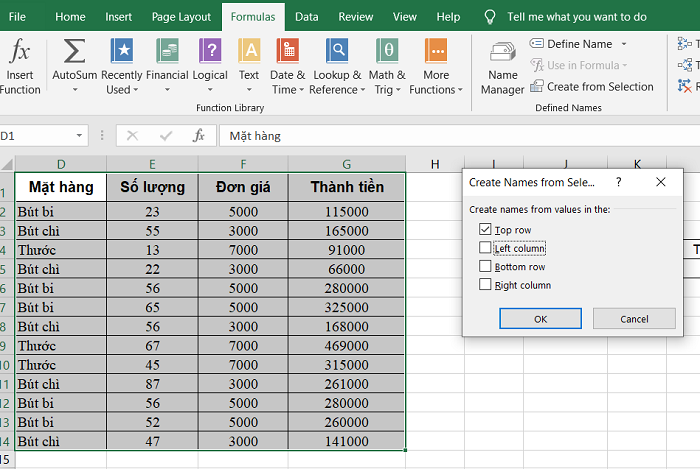Click the Use in Formula icon

[x=537, y=65]
